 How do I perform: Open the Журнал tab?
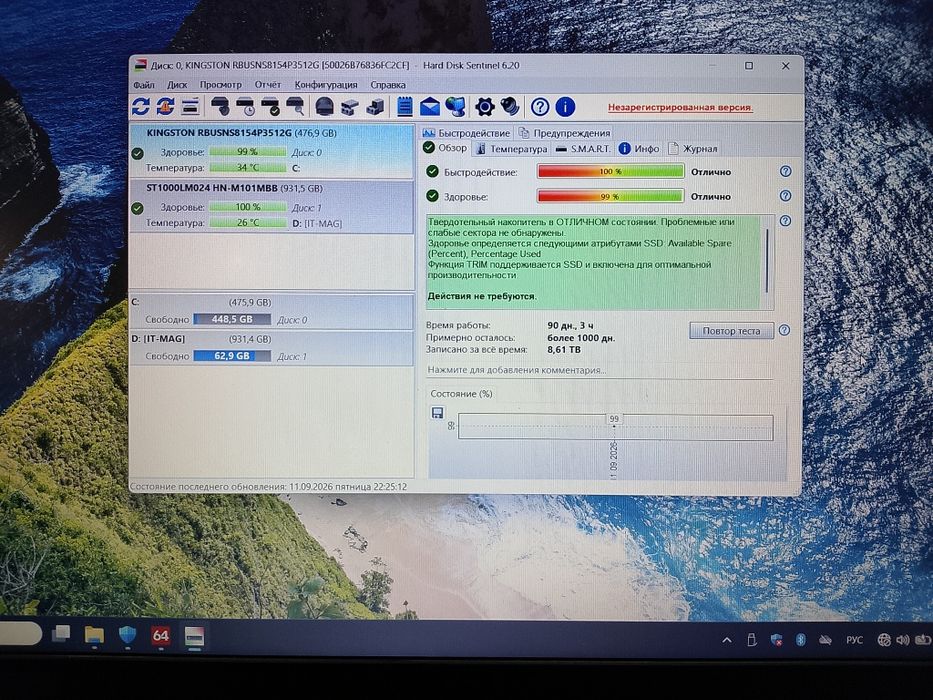click(x=693, y=148)
